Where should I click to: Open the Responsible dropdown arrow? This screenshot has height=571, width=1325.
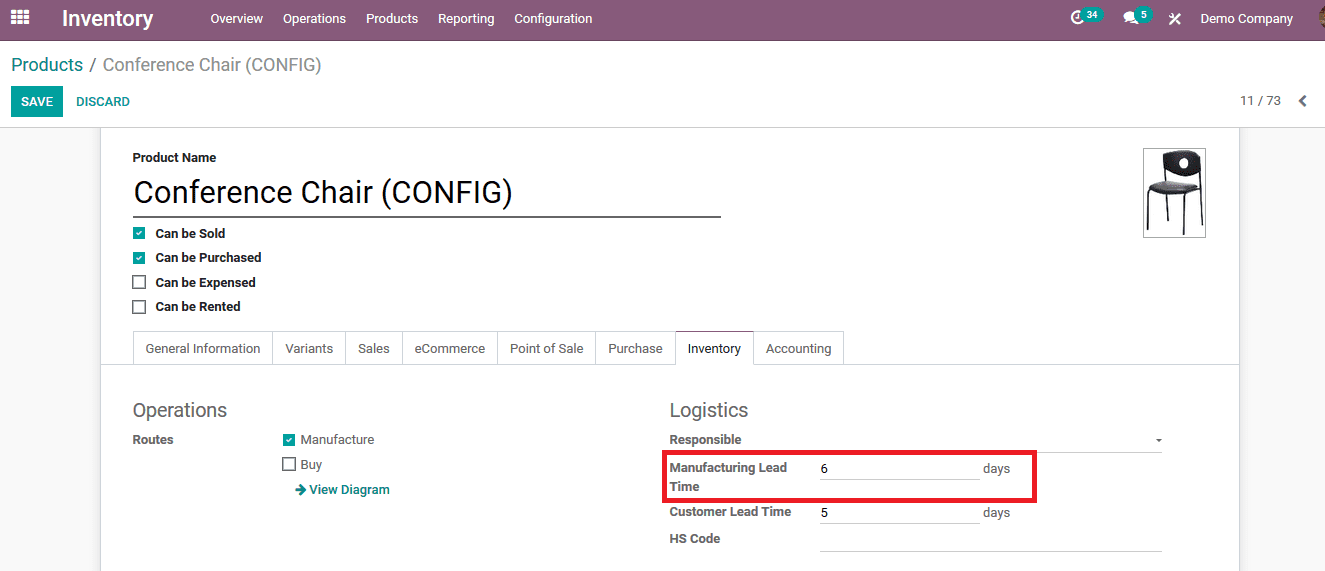pyautogui.click(x=1158, y=441)
